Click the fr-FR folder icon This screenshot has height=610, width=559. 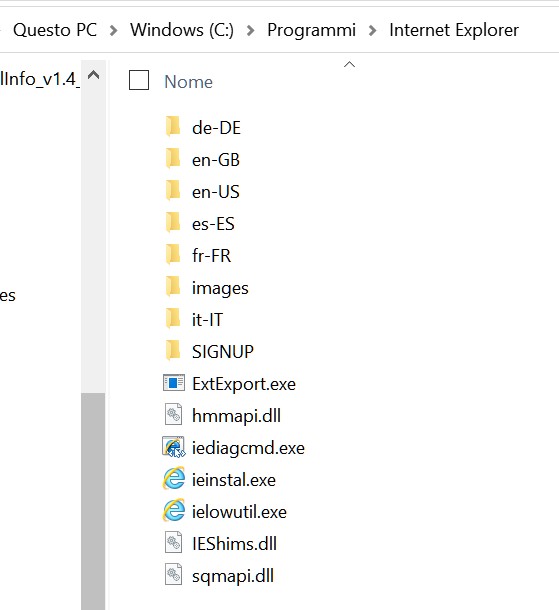tap(173, 255)
